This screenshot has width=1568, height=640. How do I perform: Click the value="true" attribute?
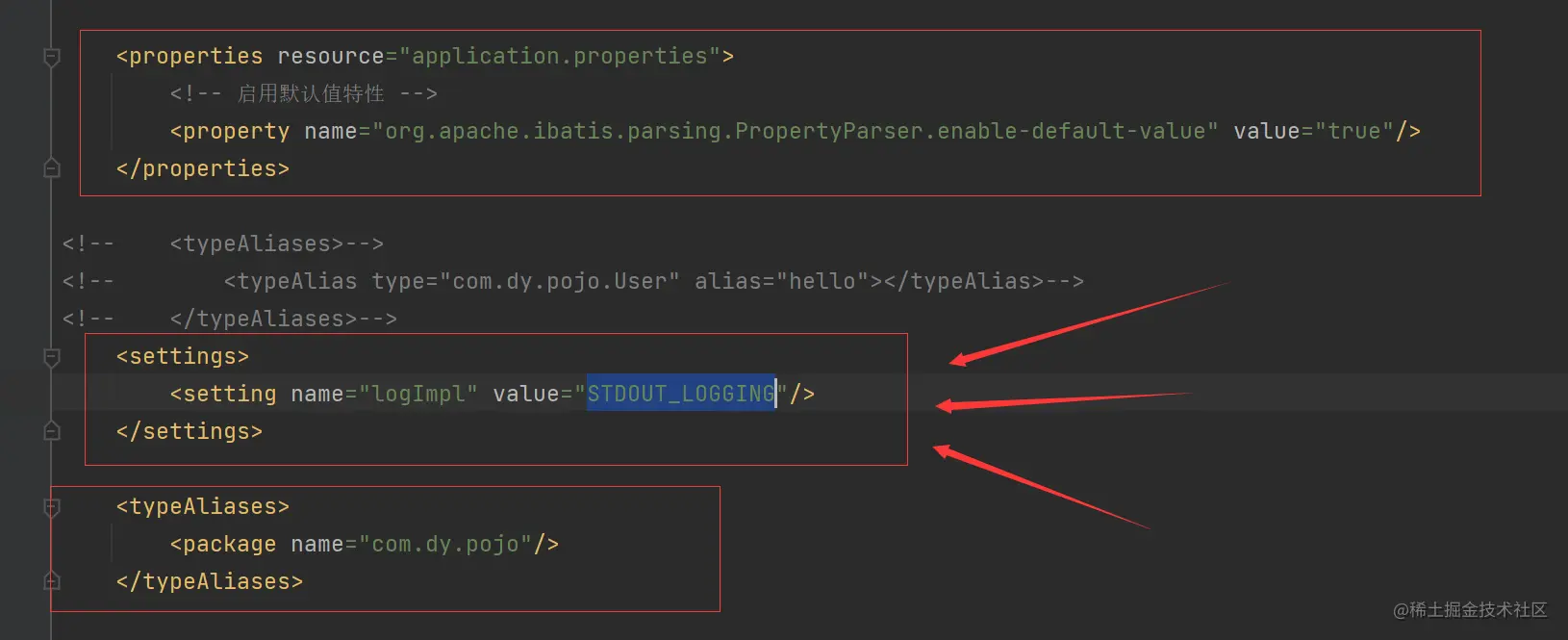coord(1313,131)
